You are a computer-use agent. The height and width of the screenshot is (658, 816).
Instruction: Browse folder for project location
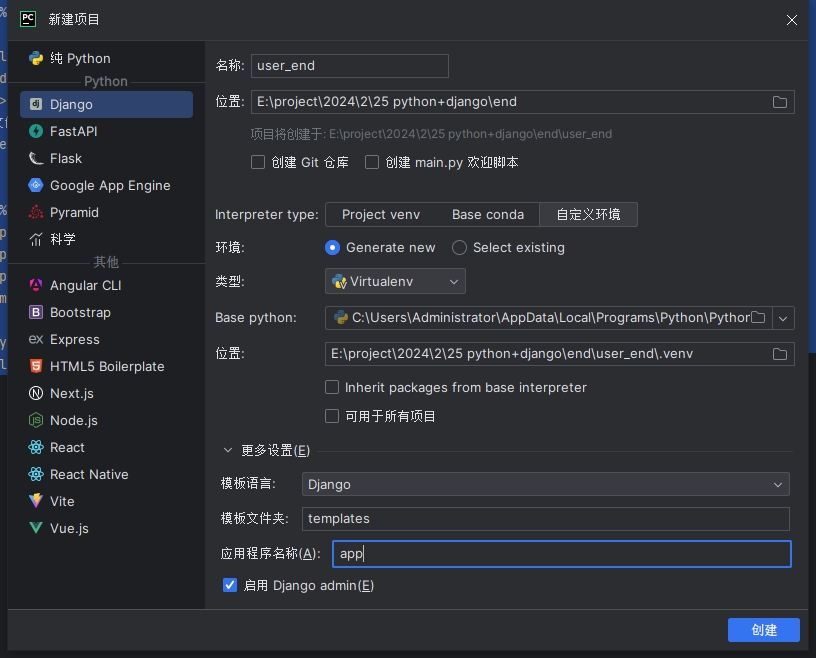pos(780,102)
